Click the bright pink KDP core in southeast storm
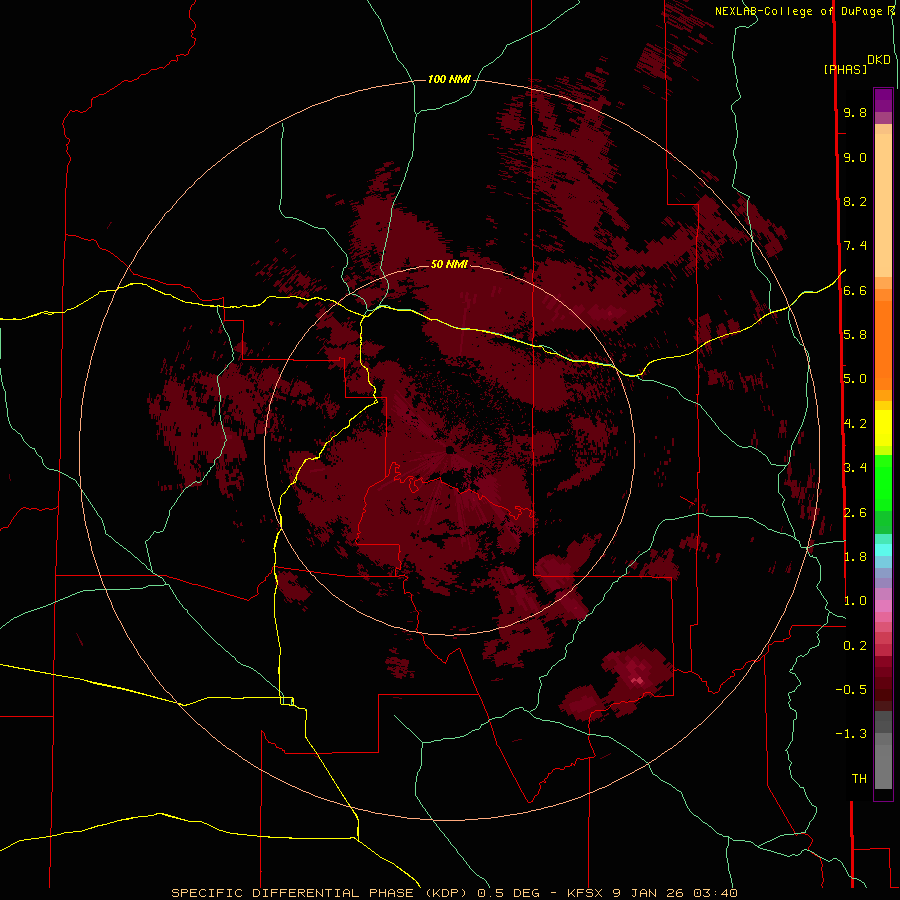The width and height of the screenshot is (900, 900). tap(637, 680)
